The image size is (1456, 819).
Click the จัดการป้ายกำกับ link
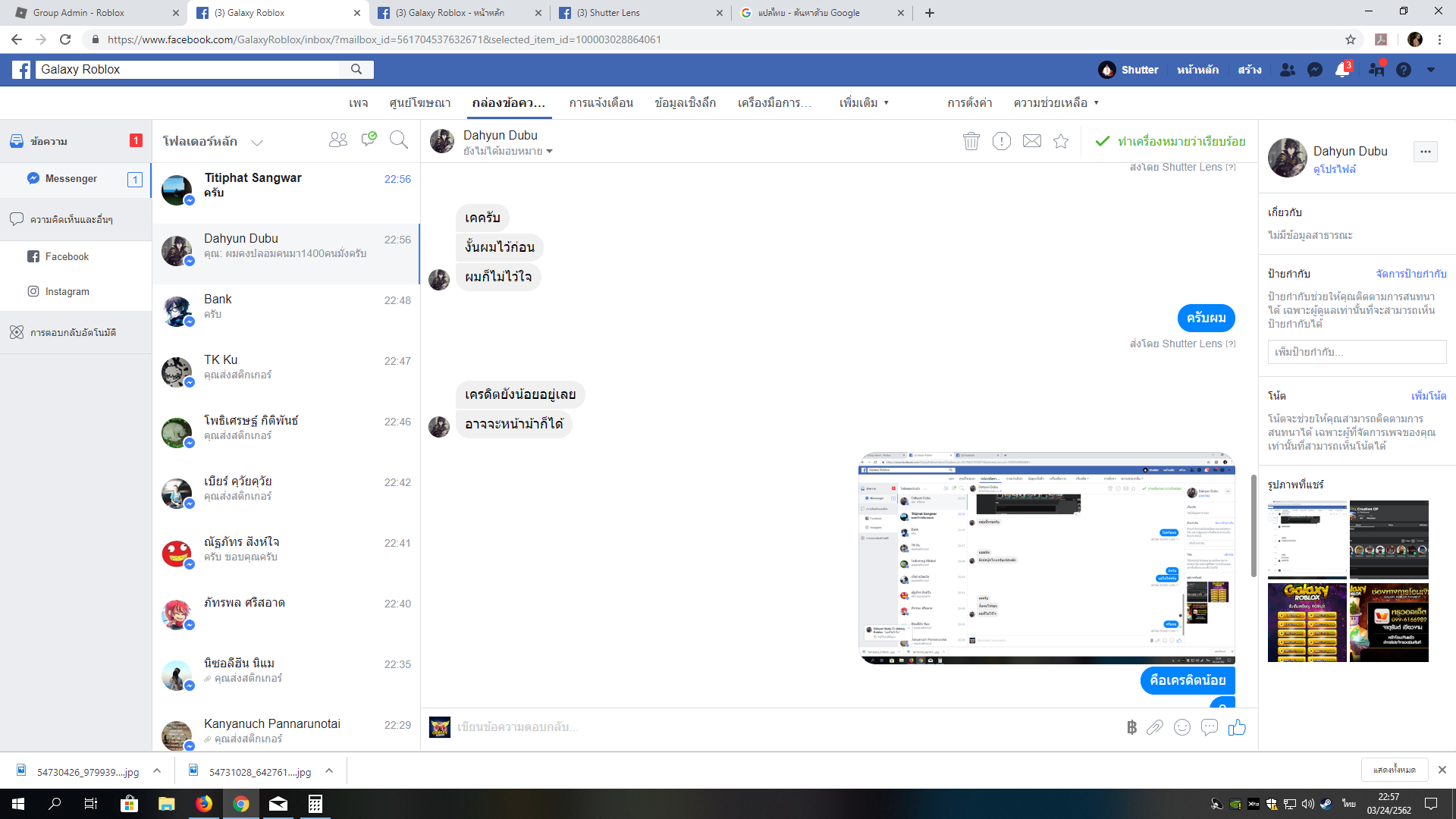pos(1411,274)
